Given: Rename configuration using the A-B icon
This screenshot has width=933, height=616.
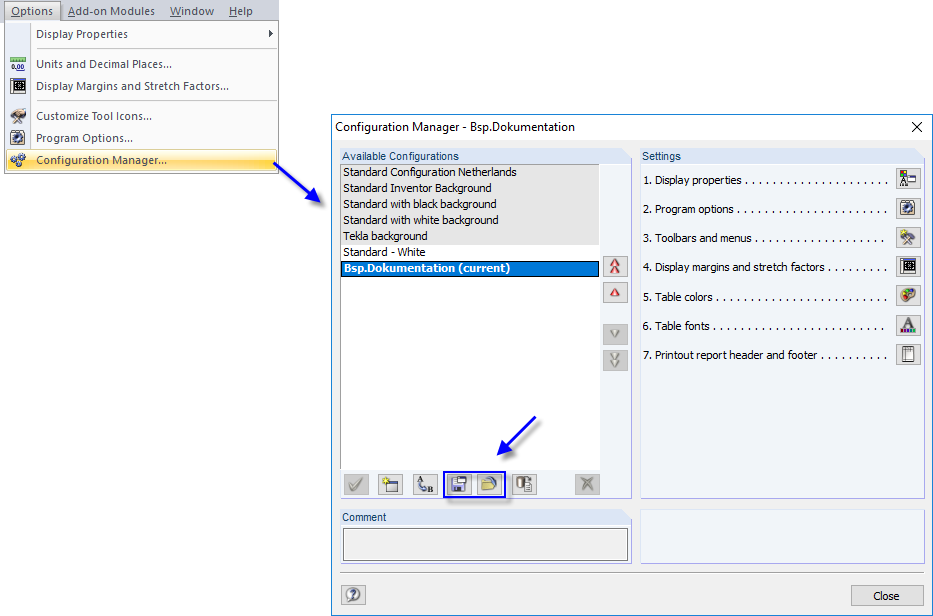Looking at the screenshot, I should point(422,484).
